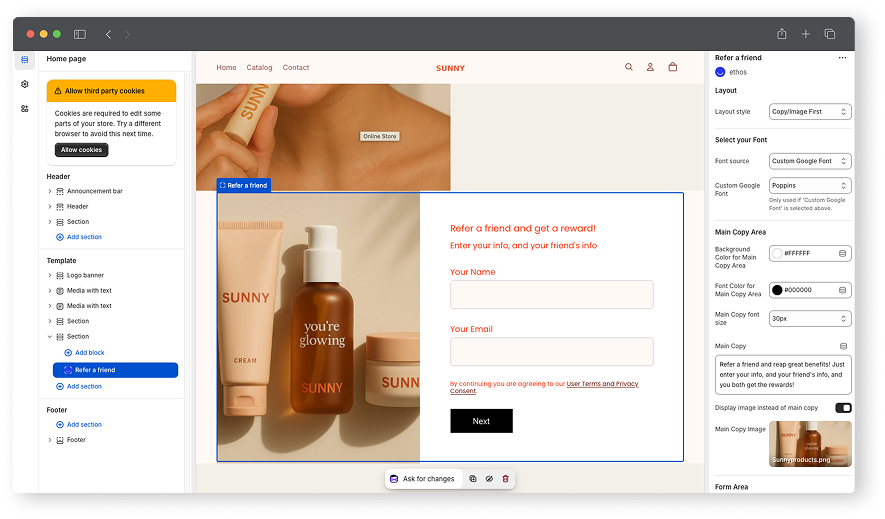Click the Ask for changes assistant icon
The height and width of the screenshot is (519, 885).
tap(394, 479)
